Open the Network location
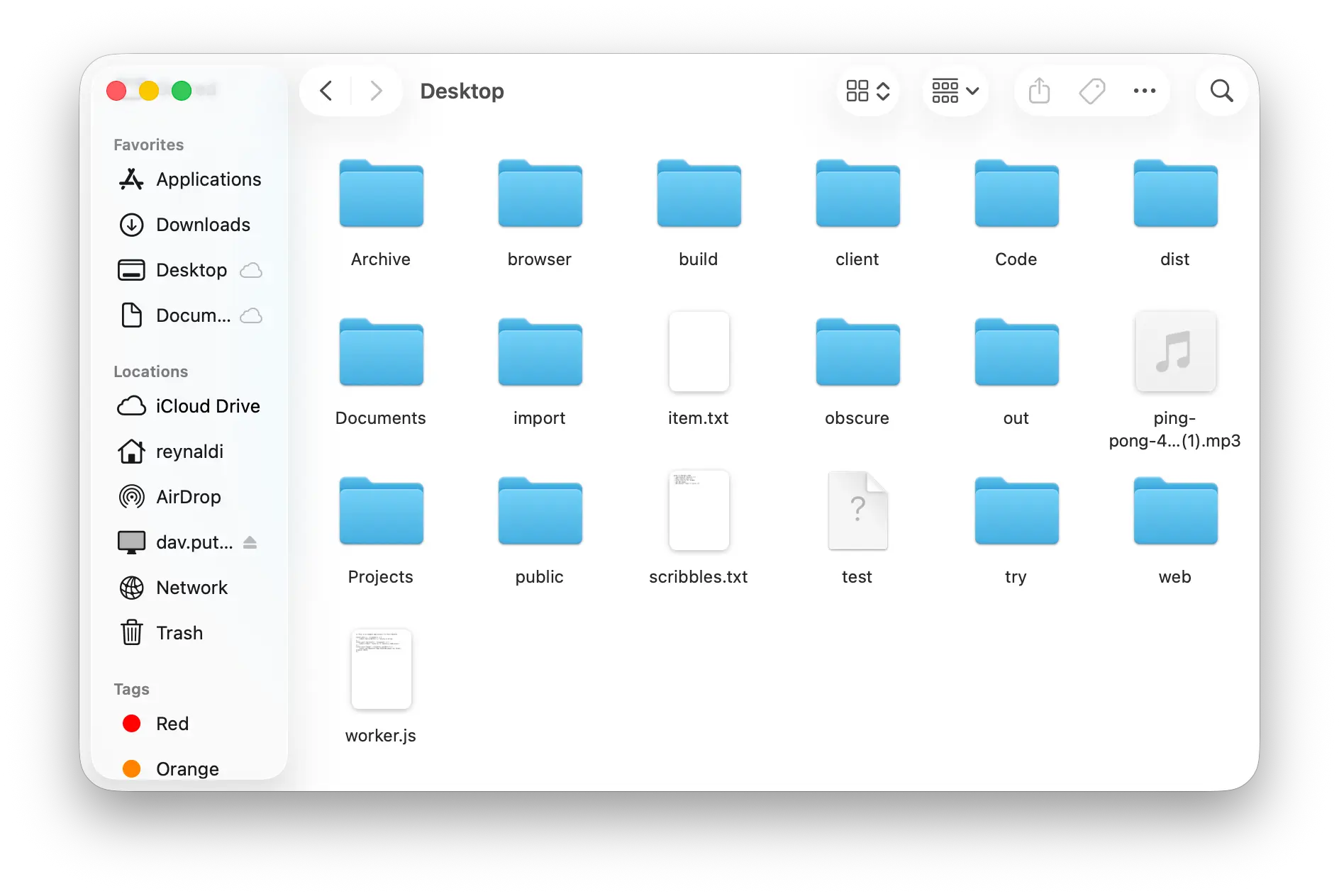Viewport: 1339px width, 896px height. click(x=191, y=588)
